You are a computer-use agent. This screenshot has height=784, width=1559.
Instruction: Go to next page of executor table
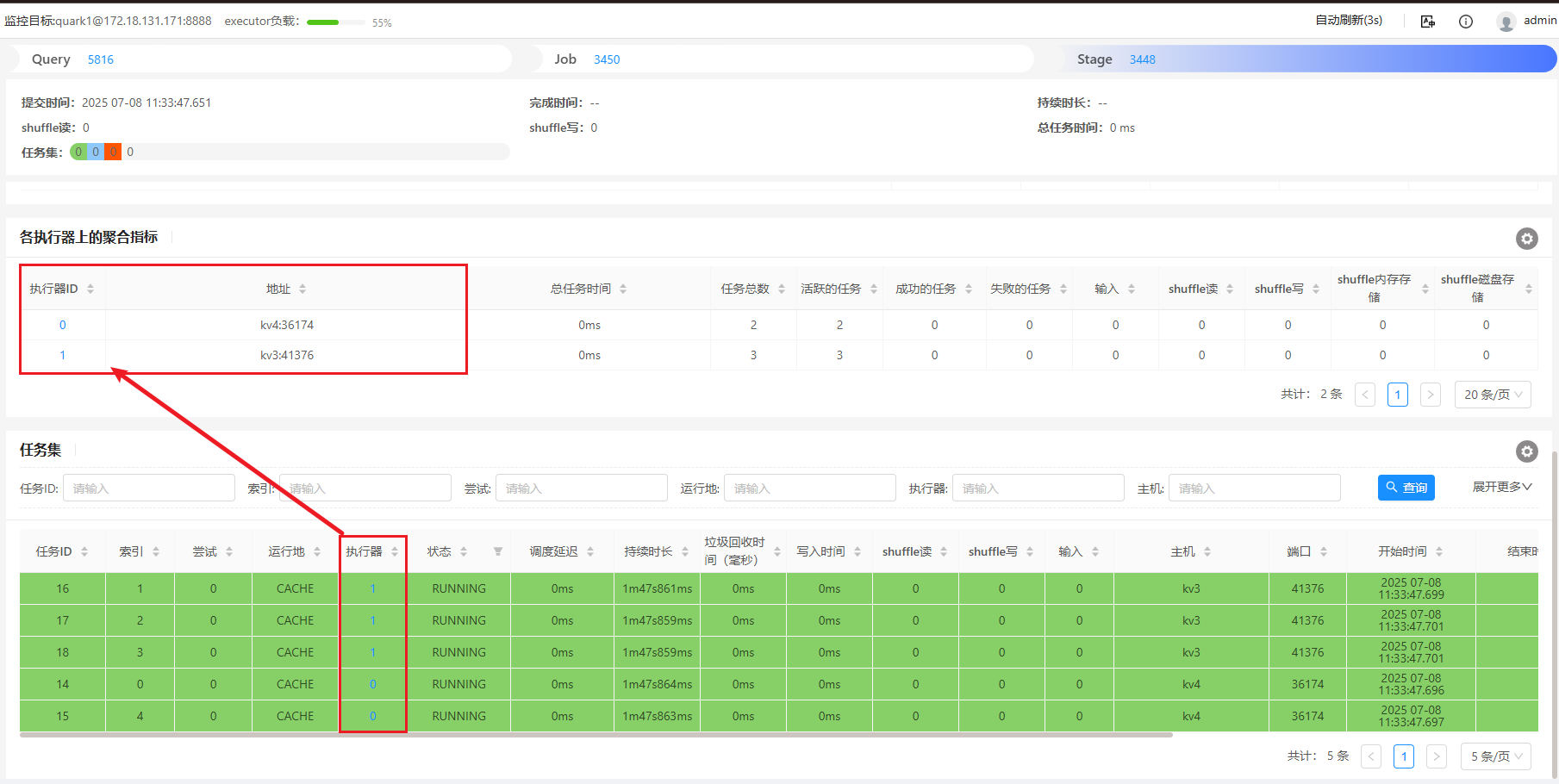pos(1430,395)
